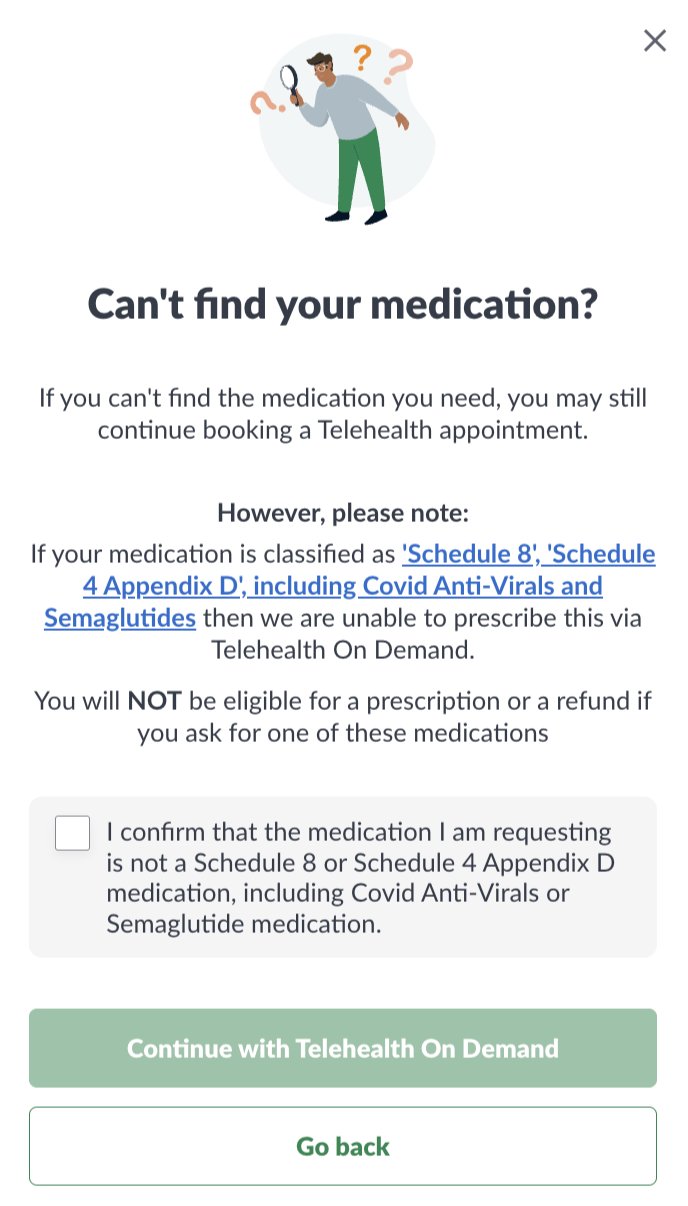Click the pink question mark on the left
This screenshot has width=688, height=1206.
262,101
